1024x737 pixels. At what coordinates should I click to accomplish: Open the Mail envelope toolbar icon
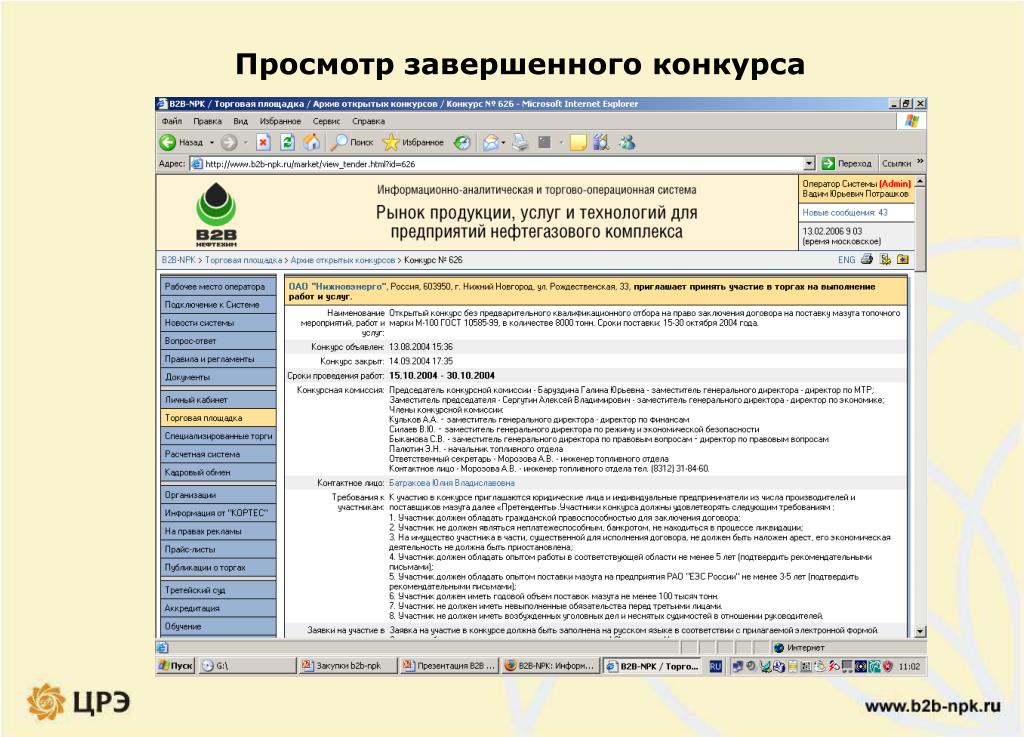click(490, 142)
